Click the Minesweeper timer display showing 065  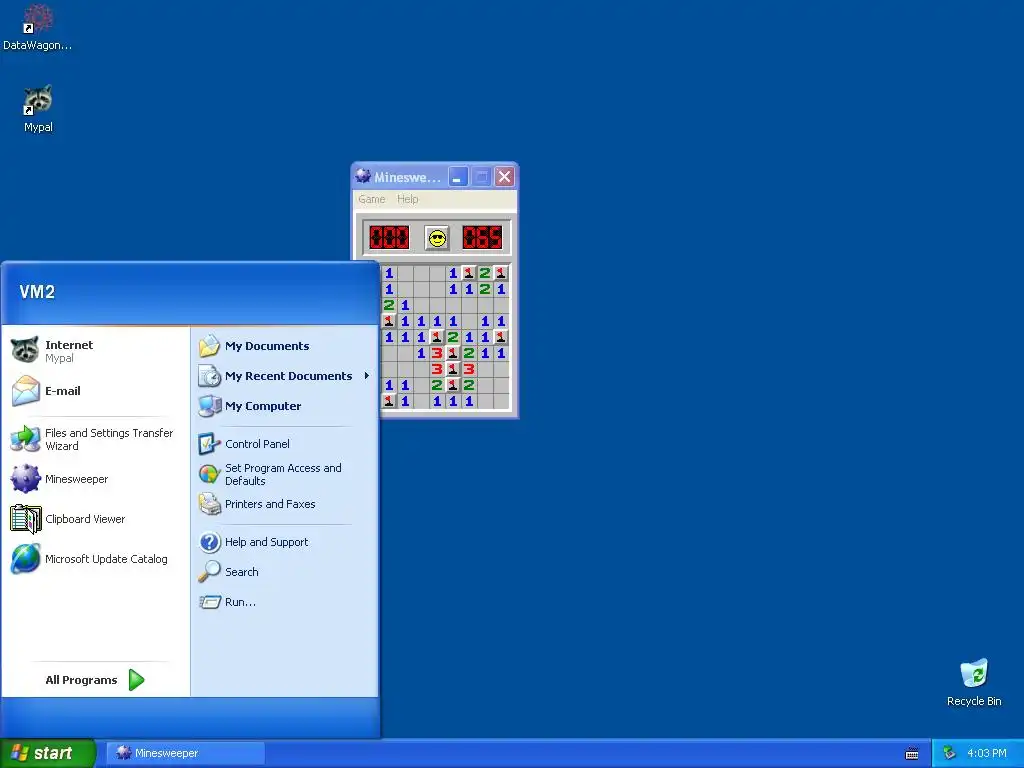tap(483, 237)
